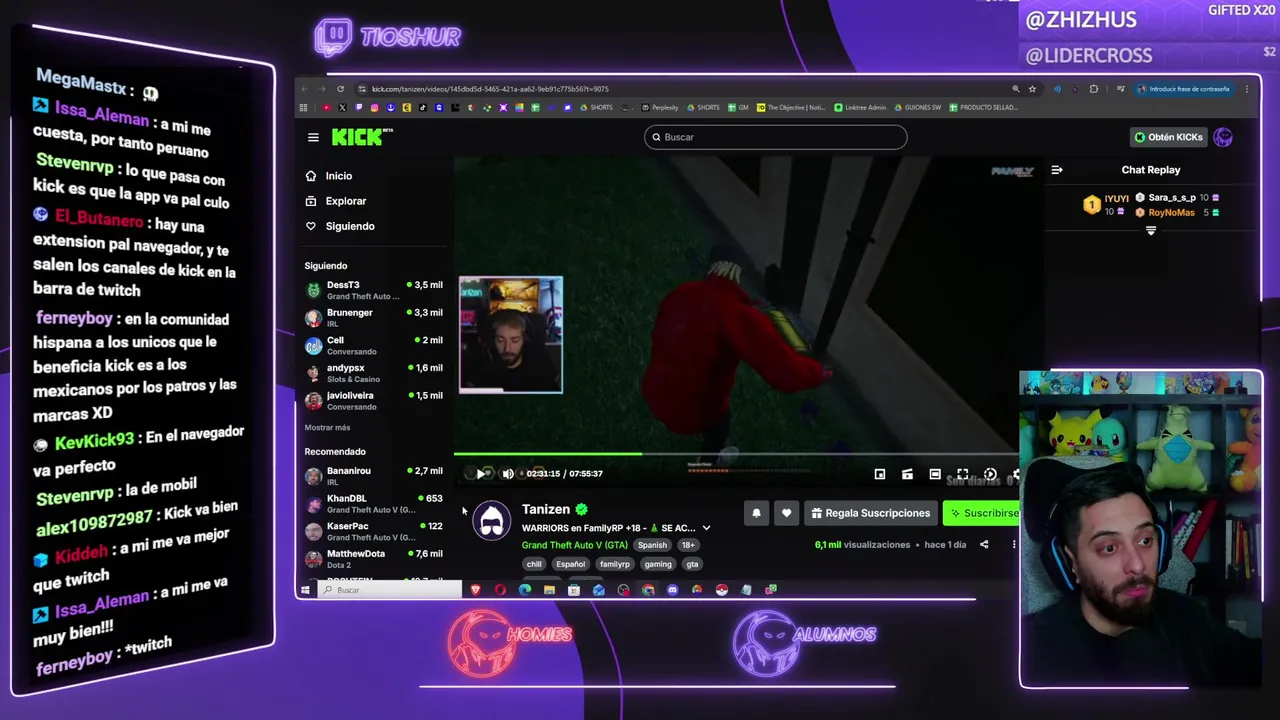Screen dimensions: 1280x720
Task: Open the browser three-dot menu
Action: point(1246,89)
